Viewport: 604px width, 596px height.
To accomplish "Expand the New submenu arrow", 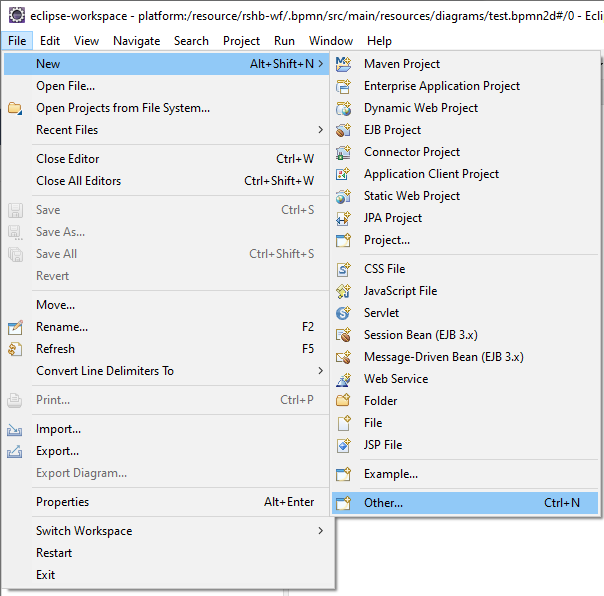I will click(320, 64).
